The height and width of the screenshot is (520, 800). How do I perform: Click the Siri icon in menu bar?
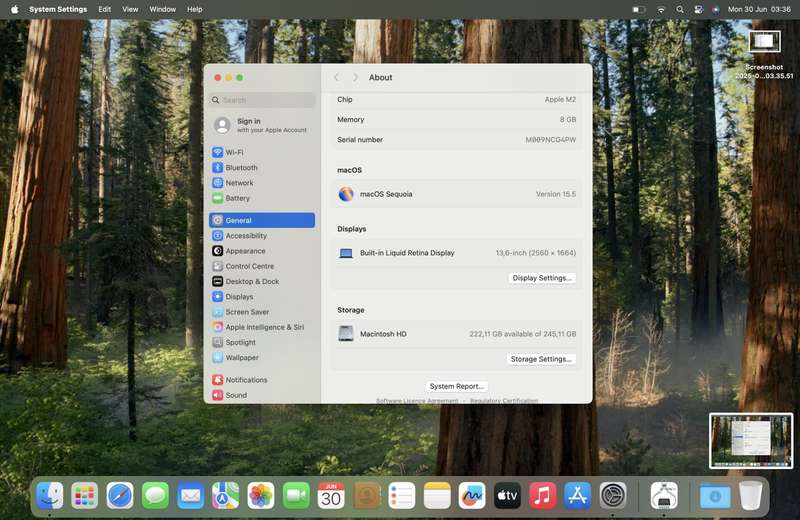click(715, 9)
